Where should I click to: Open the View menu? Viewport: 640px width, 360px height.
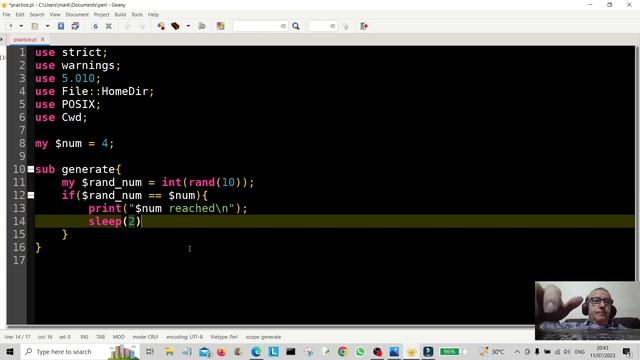[x=55, y=14]
